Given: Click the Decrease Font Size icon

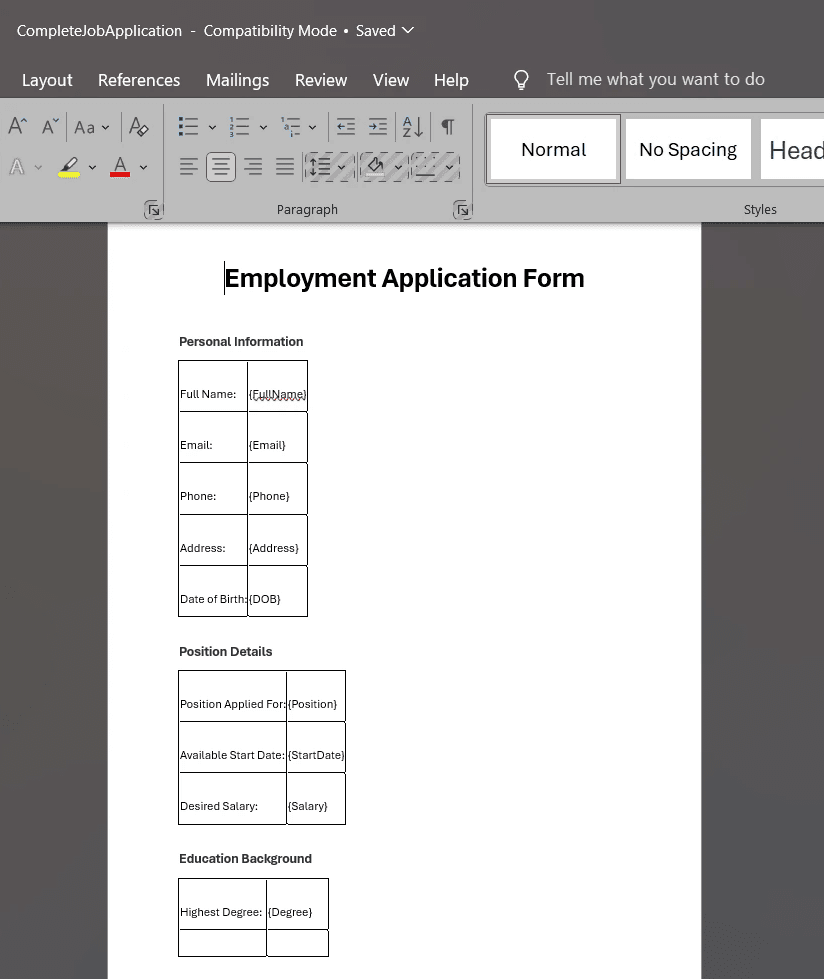Looking at the screenshot, I should tap(50, 126).
